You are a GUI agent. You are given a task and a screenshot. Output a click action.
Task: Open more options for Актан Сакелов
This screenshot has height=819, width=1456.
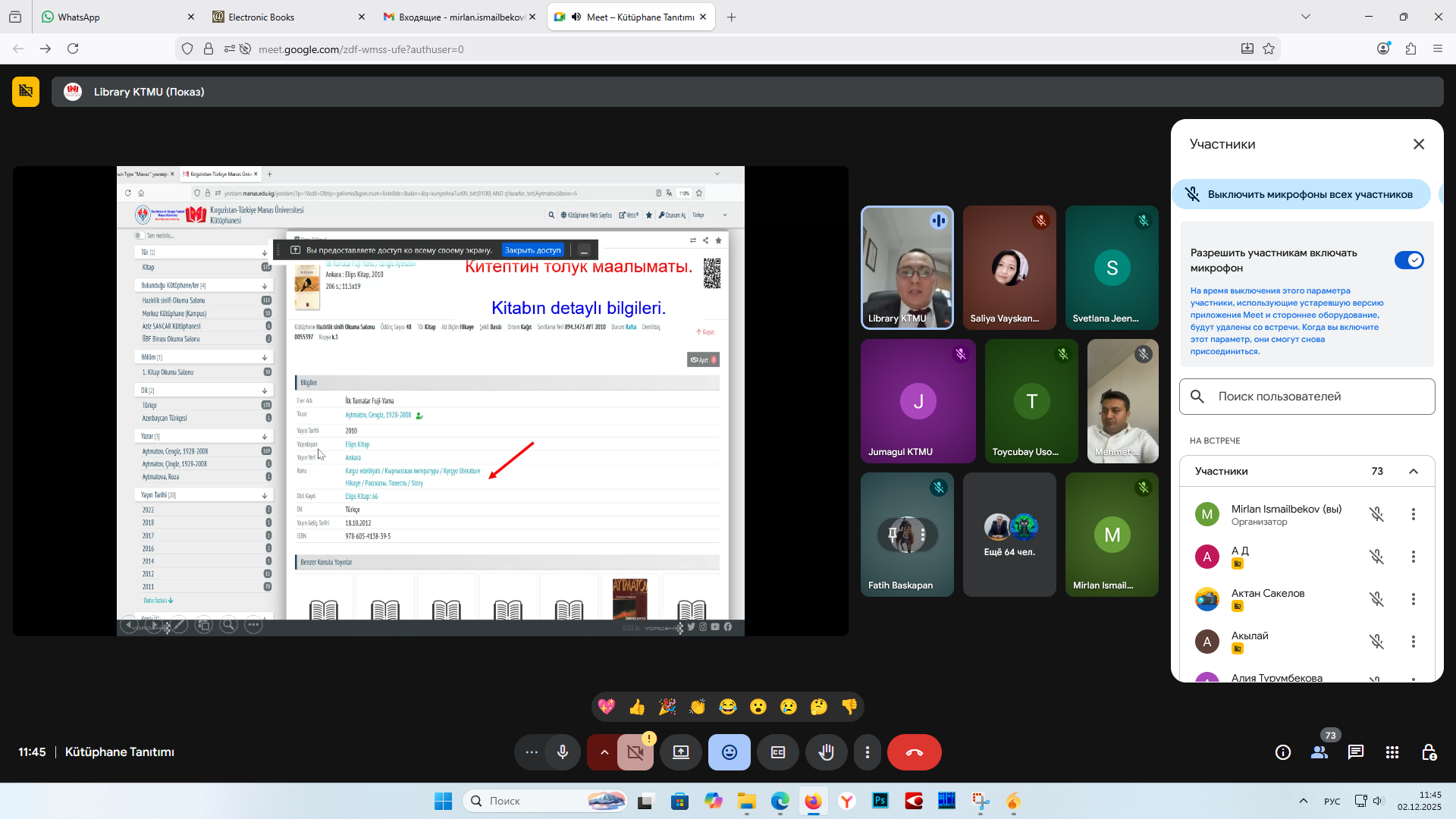tap(1414, 599)
